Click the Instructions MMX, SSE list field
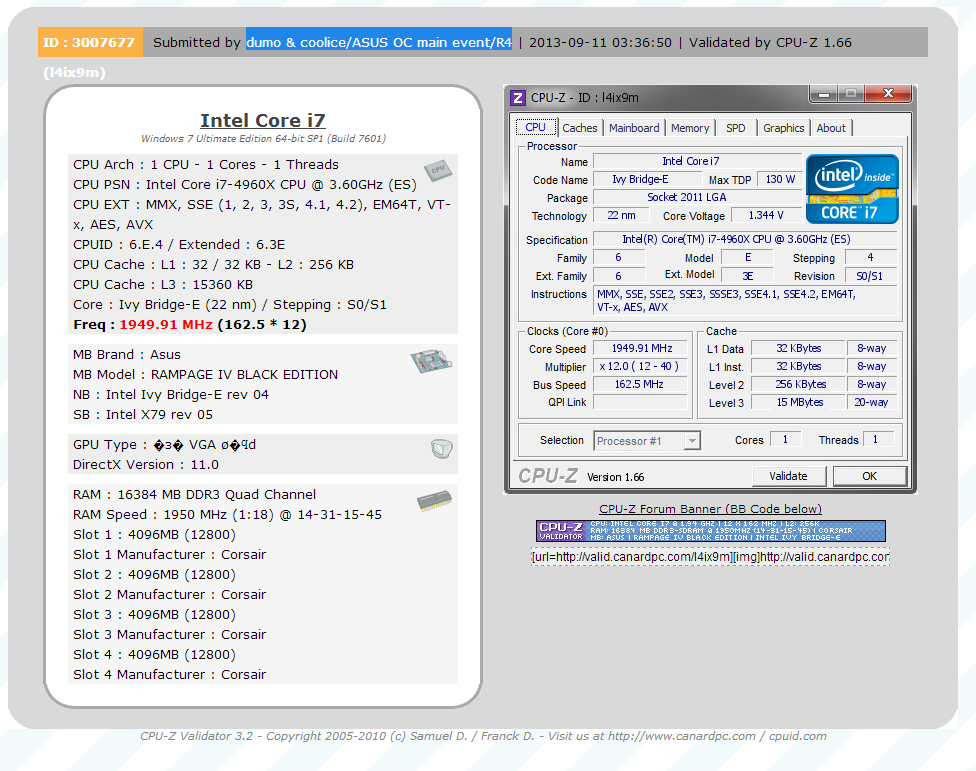The height and width of the screenshot is (771, 976). pos(744,301)
